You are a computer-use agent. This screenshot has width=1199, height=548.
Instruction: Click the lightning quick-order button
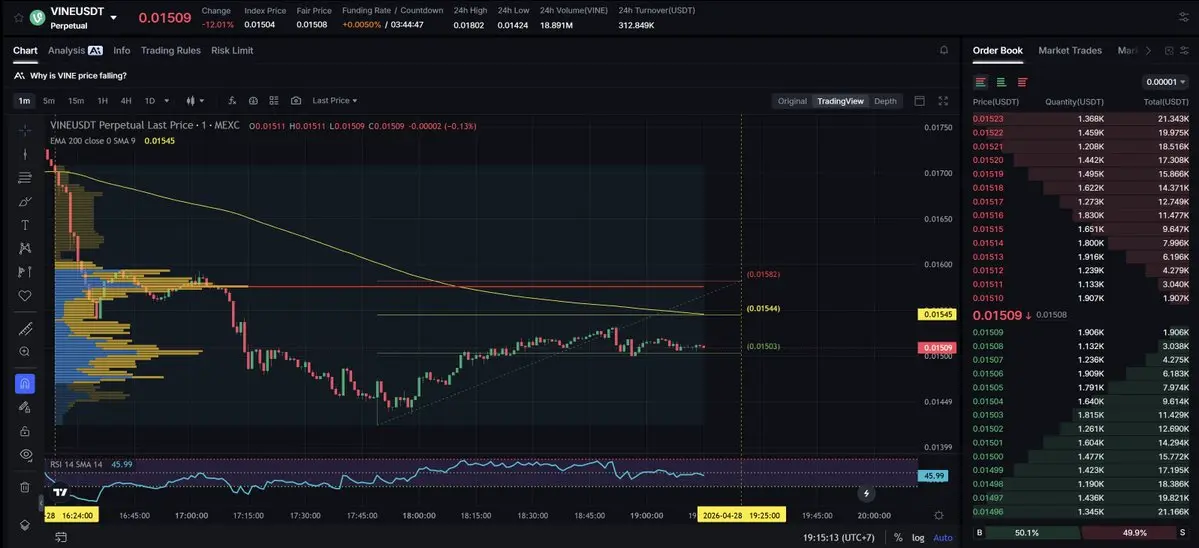click(866, 494)
